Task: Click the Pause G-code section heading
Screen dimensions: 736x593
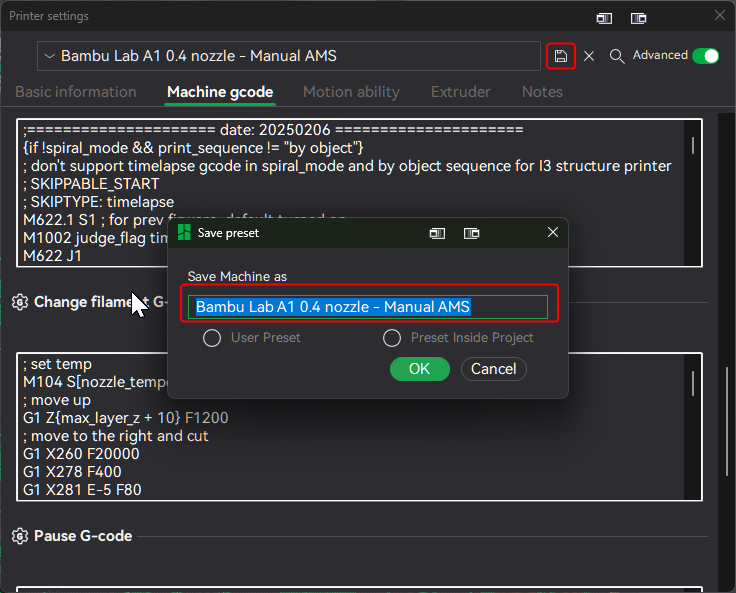Action: [83, 536]
